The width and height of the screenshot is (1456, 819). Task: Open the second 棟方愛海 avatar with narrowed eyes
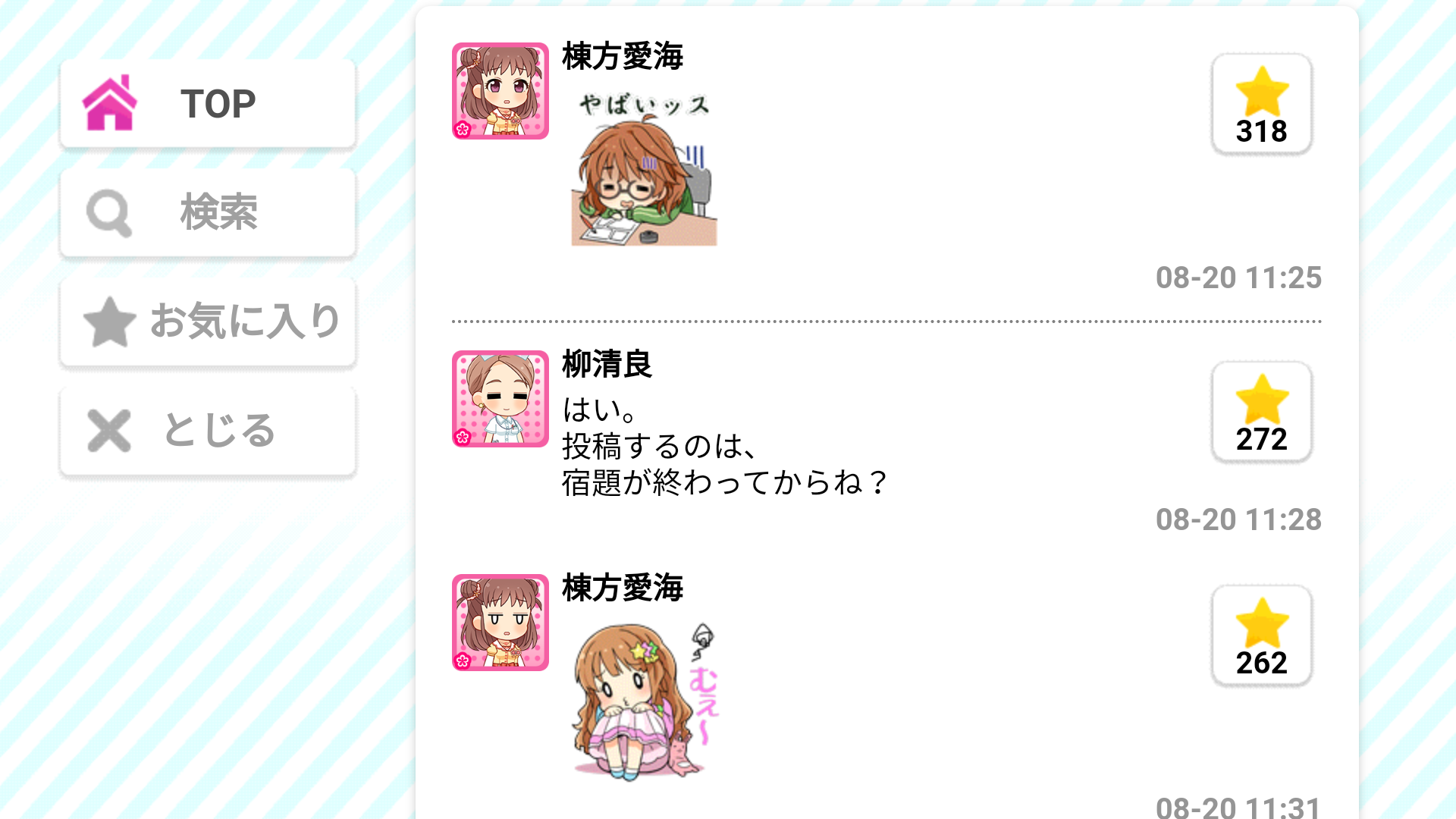click(x=500, y=623)
